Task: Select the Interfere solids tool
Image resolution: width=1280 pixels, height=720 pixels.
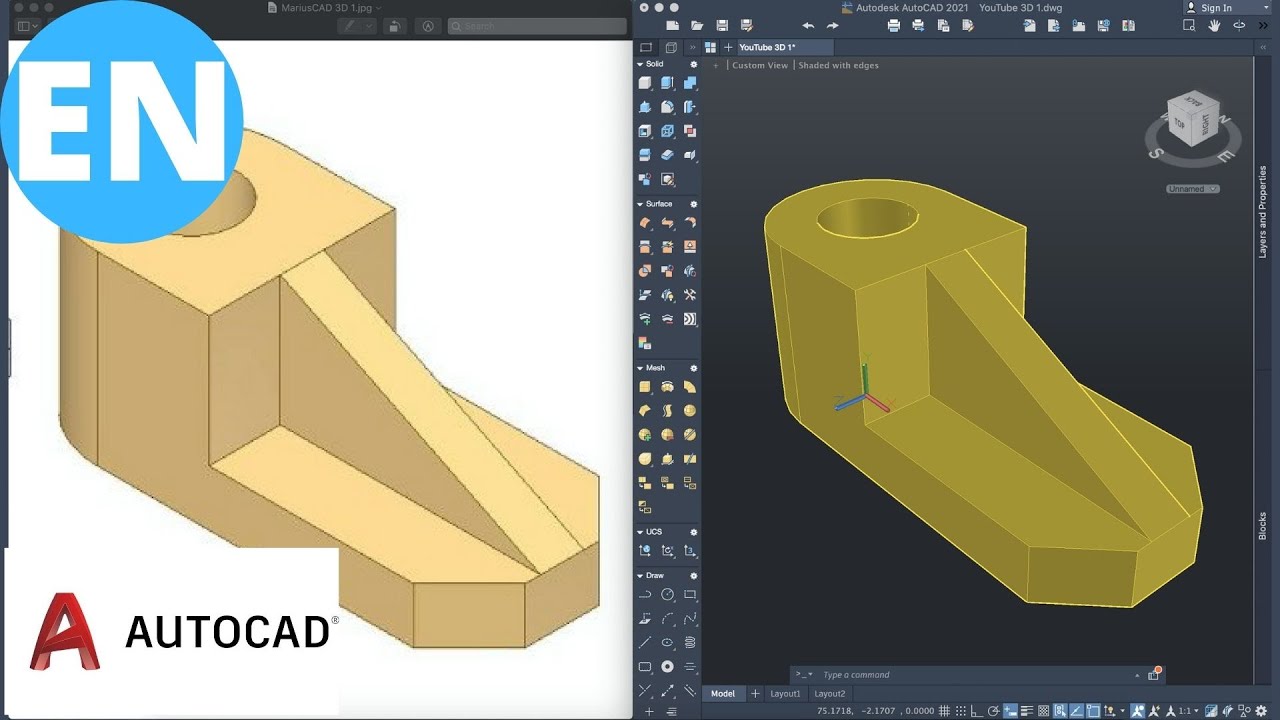Action: [689, 130]
